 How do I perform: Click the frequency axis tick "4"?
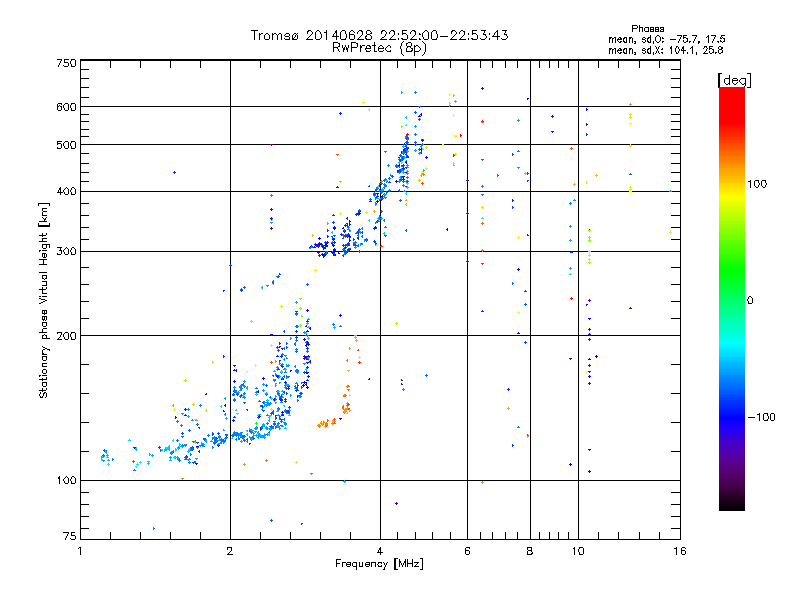(380, 551)
